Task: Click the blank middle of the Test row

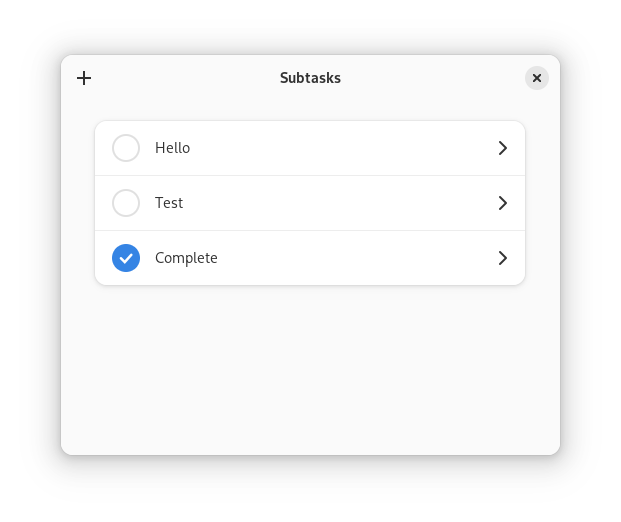Action: [x=341, y=203]
